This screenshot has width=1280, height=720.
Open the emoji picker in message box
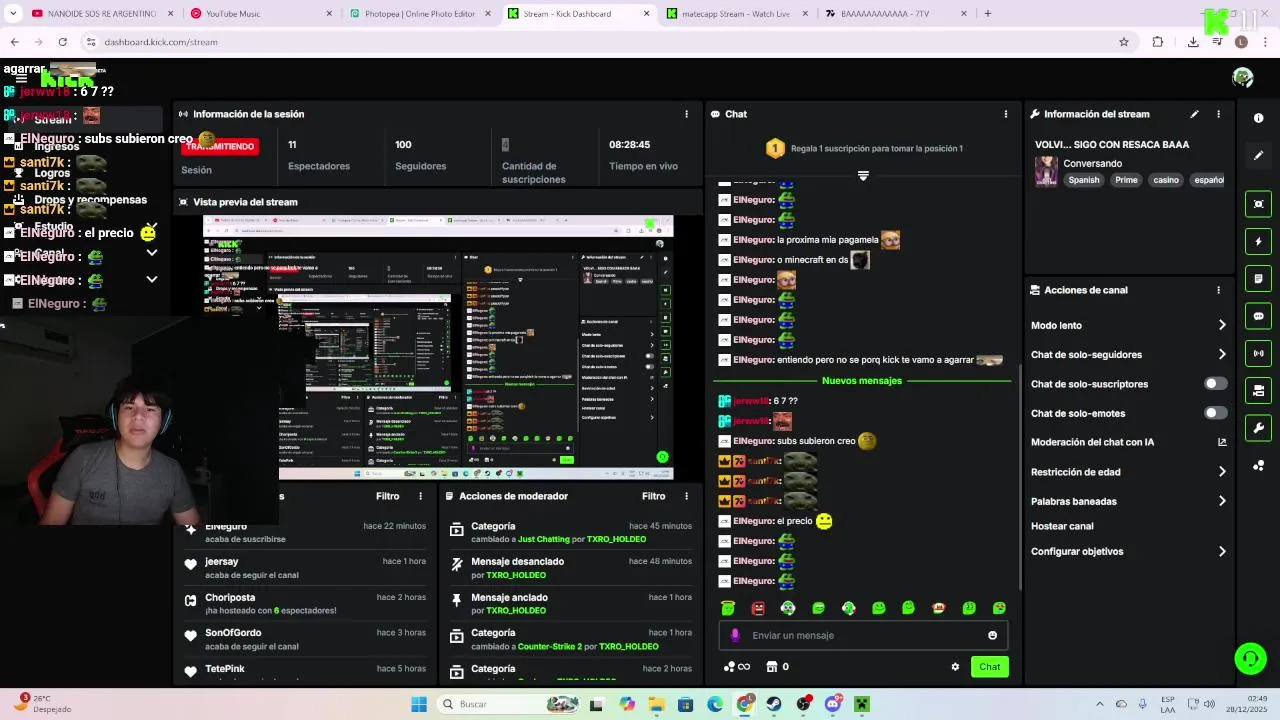click(x=992, y=635)
